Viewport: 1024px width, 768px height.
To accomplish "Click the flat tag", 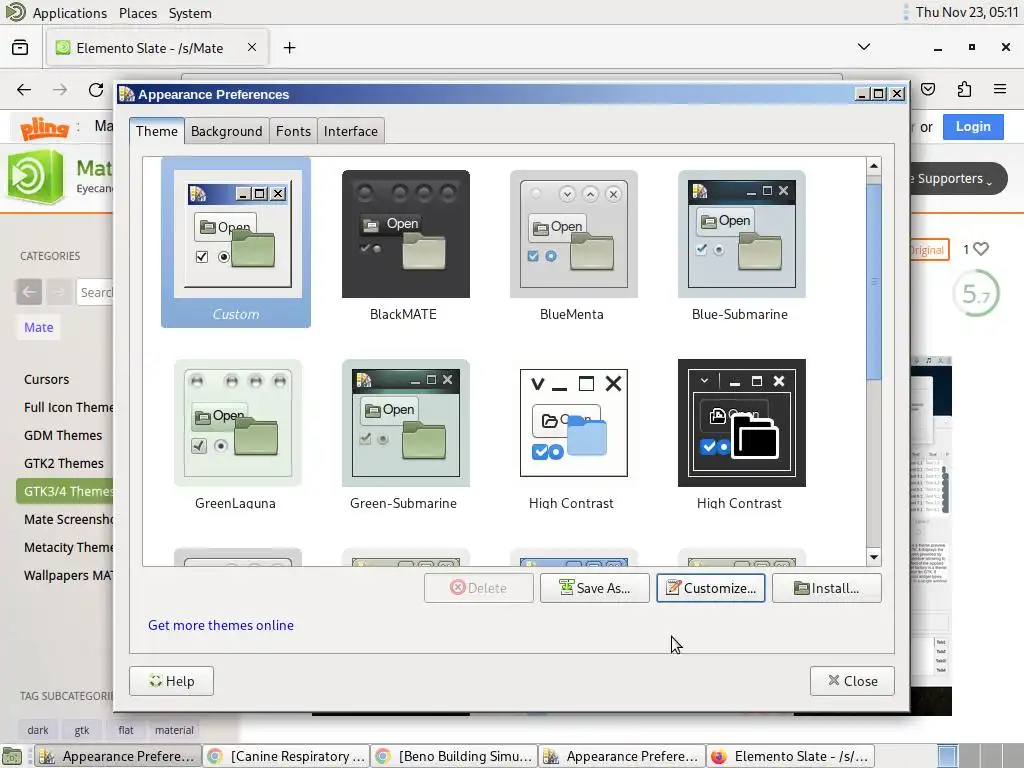I will click(x=126, y=730).
